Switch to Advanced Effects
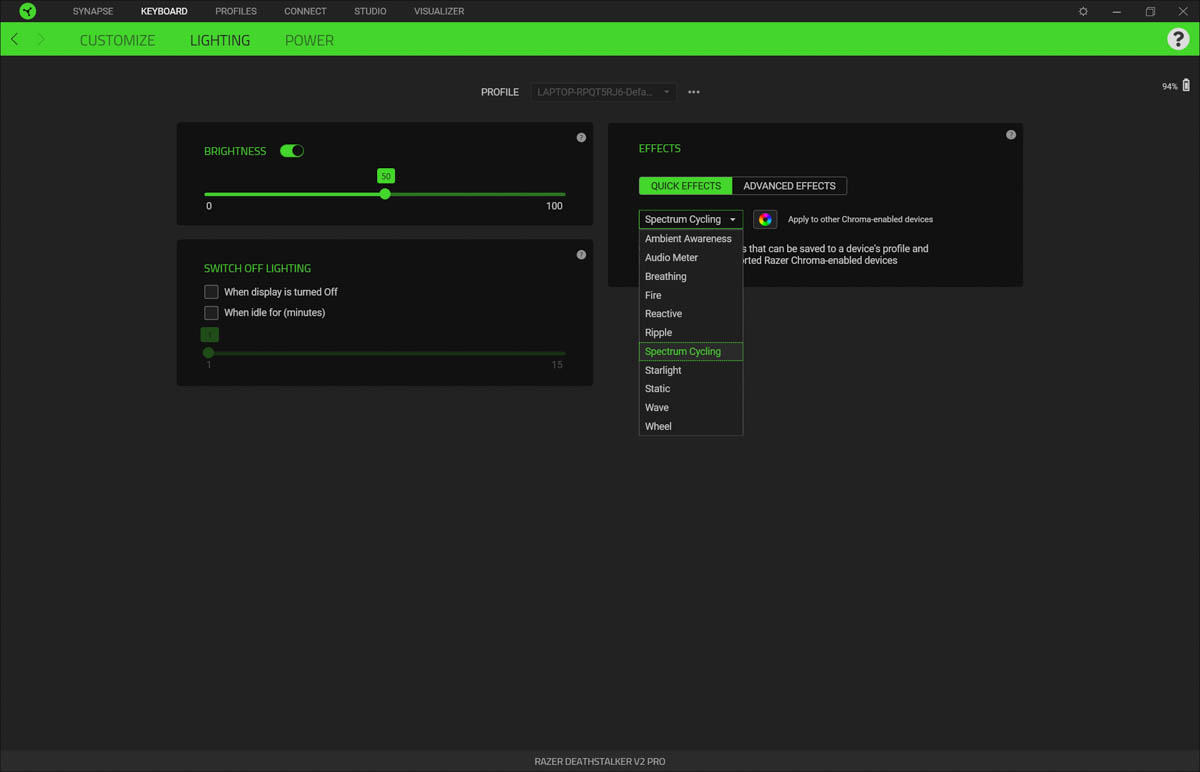1200x772 pixels. (x=790, y=186)
